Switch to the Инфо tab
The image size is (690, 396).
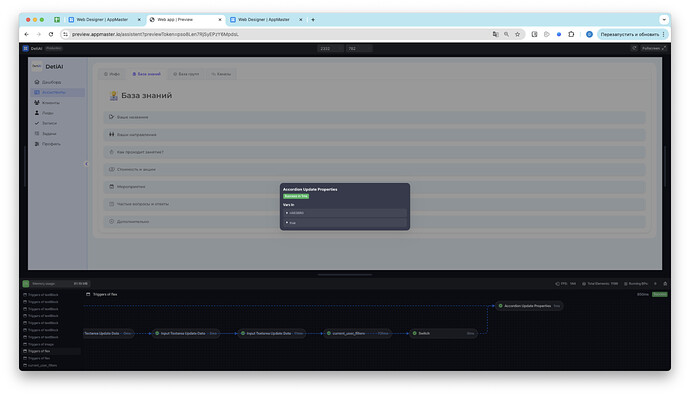tap(112, 74)
